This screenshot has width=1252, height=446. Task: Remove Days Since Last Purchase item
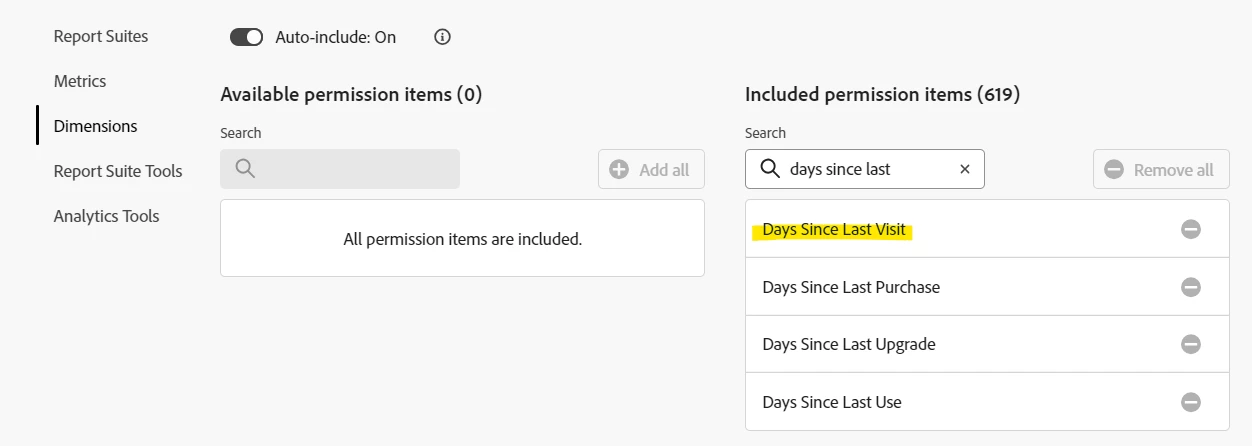1190,287
